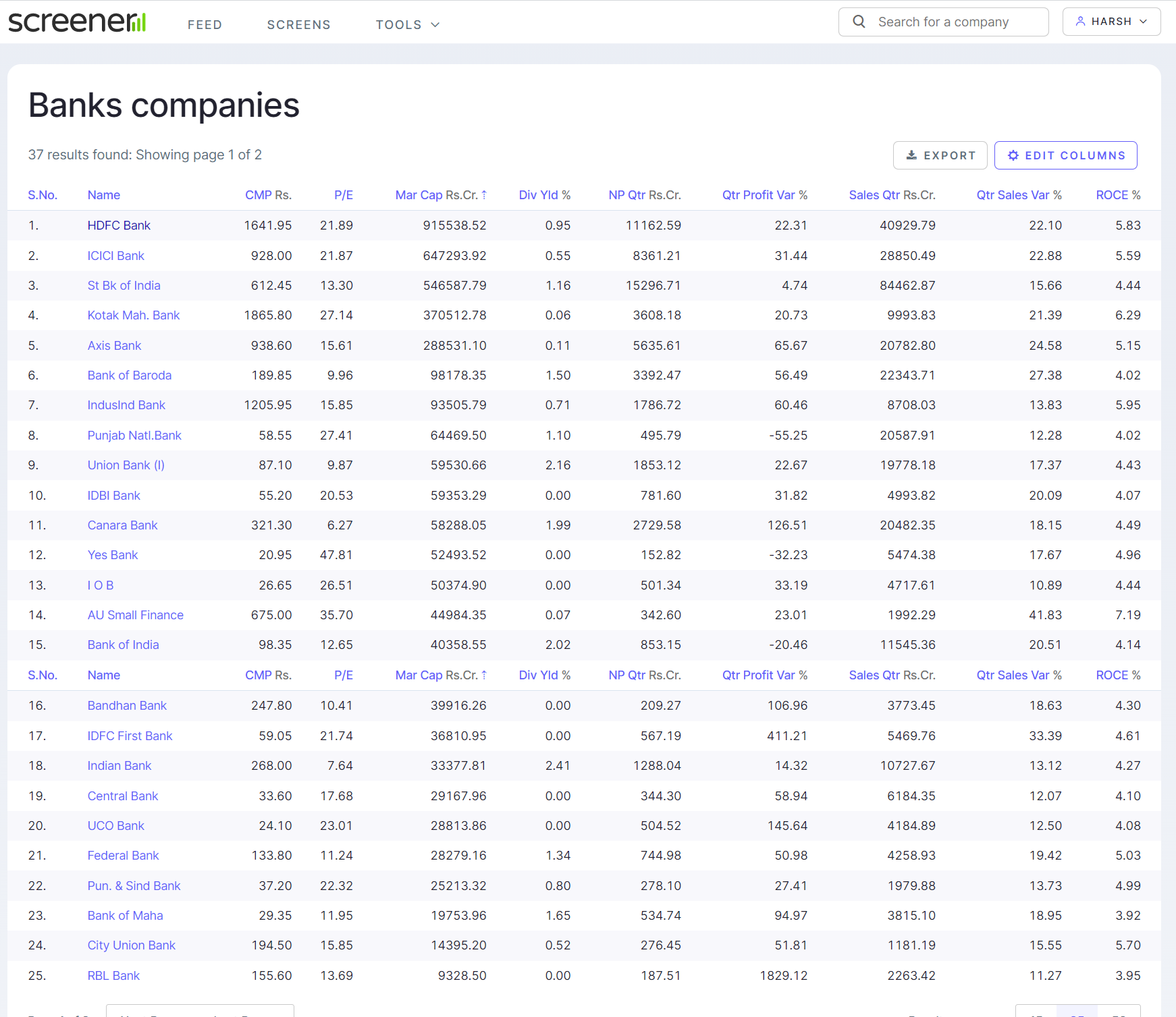Sort by ROCE % in the repeated lower header
The width and height of the screenshot is (1176, 1017).
(1118, 675)
